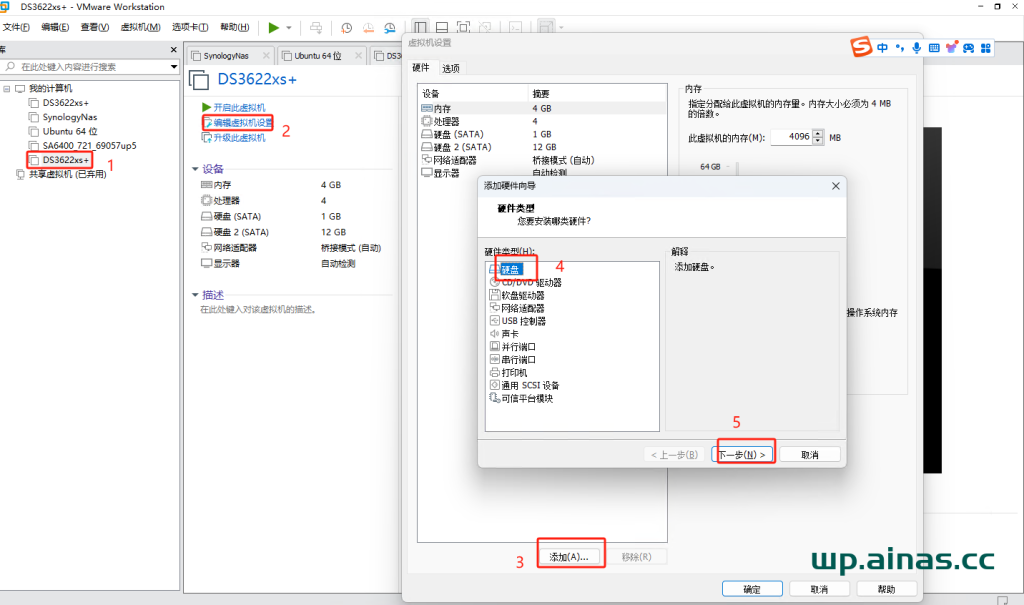This screenshot has width=1024, height=605.
Task: Switch to the 硬件 tab in settings
Action: 421,67
